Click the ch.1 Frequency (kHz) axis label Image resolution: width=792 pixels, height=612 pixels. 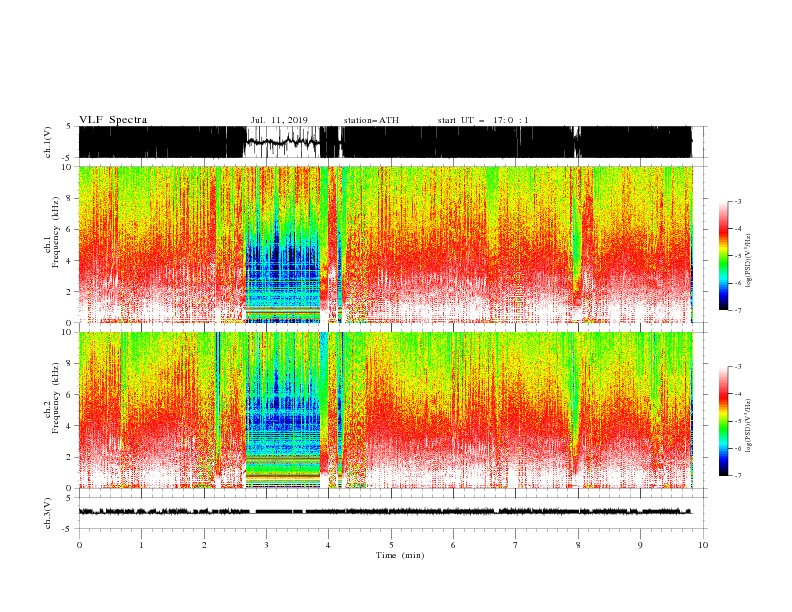tap(52, 233)
